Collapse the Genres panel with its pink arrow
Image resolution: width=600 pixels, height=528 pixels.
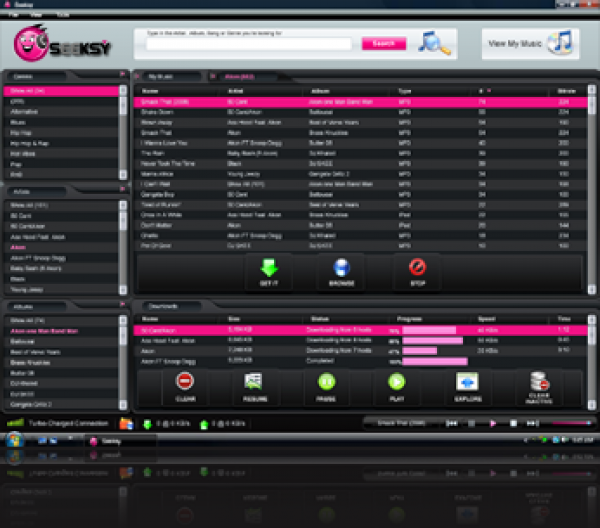[122, 73]
